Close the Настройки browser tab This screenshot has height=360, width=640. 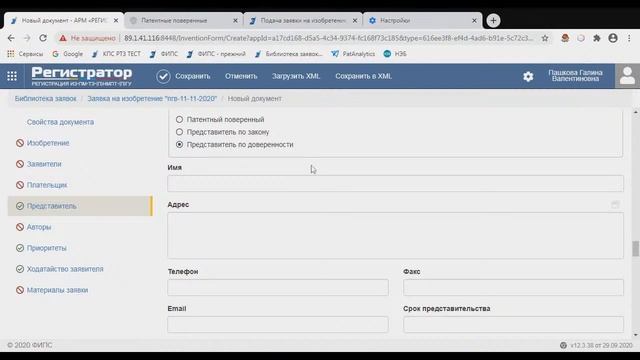474,20
